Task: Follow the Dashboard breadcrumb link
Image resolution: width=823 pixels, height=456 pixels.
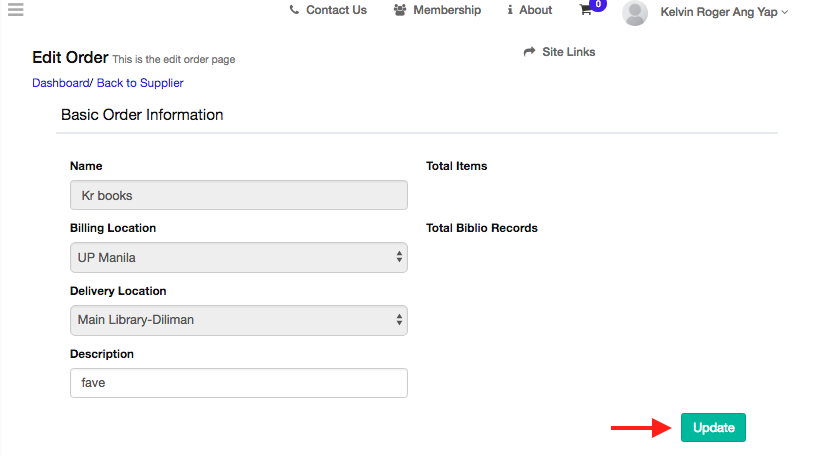Action: (60, 83)
